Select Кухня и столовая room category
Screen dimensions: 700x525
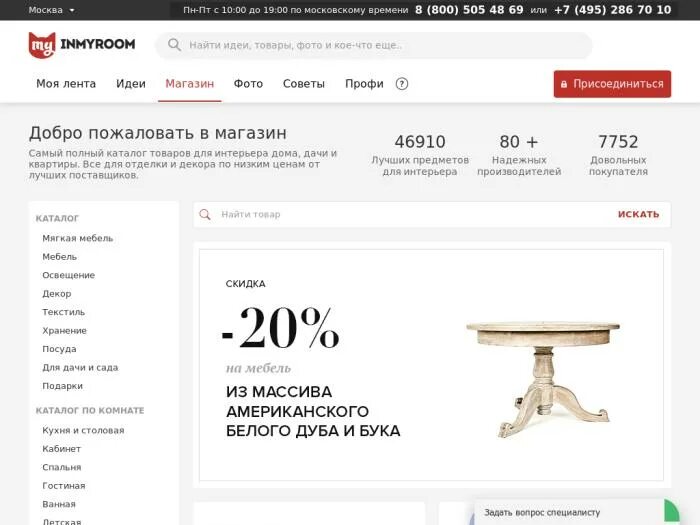pyautogui.click(x=83, y=430)
